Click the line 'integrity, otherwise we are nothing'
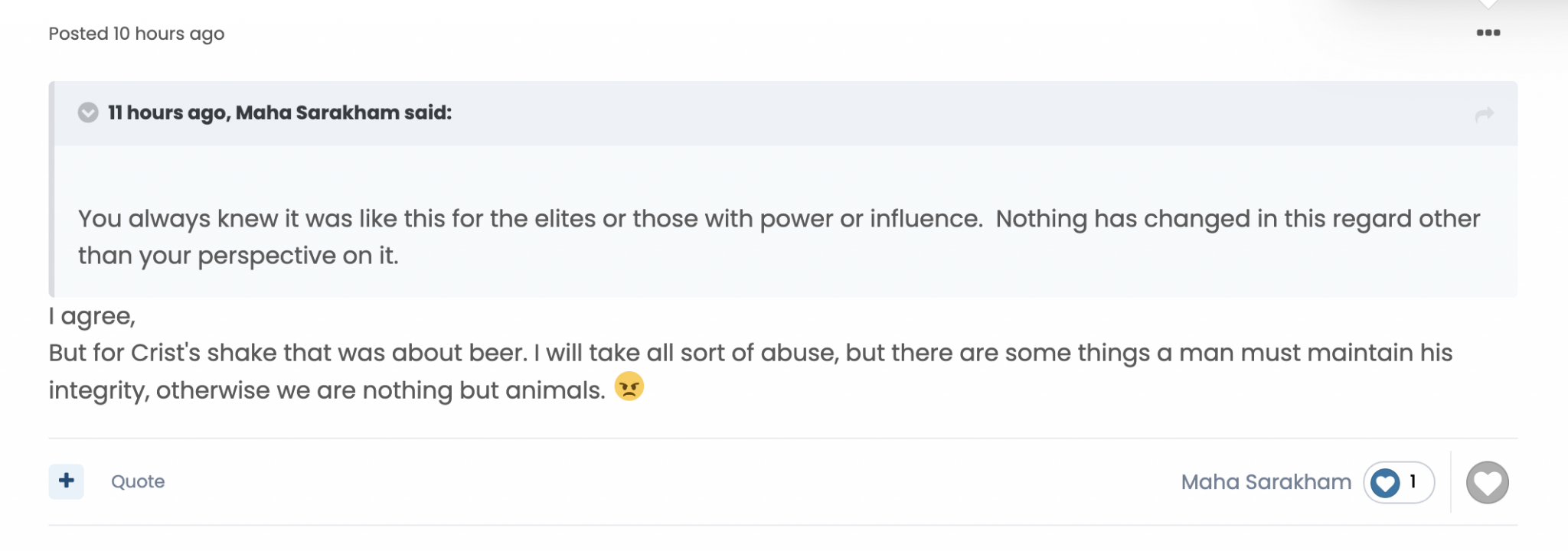 [327, 390]
